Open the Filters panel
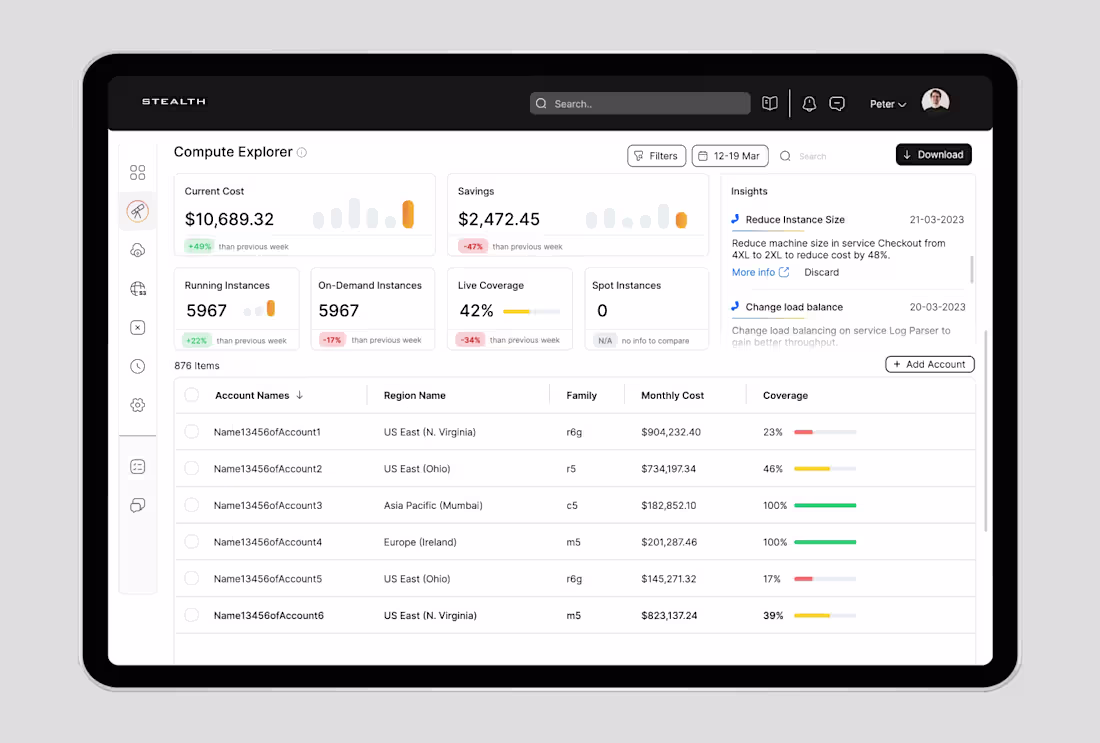Screen dimensions: 1100x743 point(656,155)
